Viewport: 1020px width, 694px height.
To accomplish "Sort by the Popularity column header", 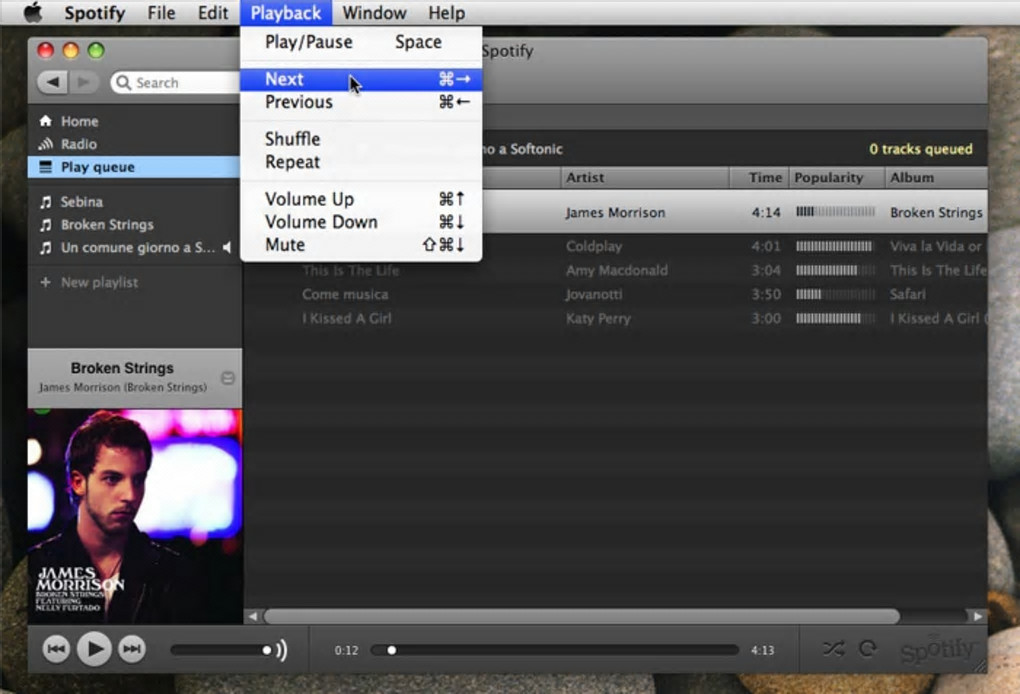I will coord(837,178).
